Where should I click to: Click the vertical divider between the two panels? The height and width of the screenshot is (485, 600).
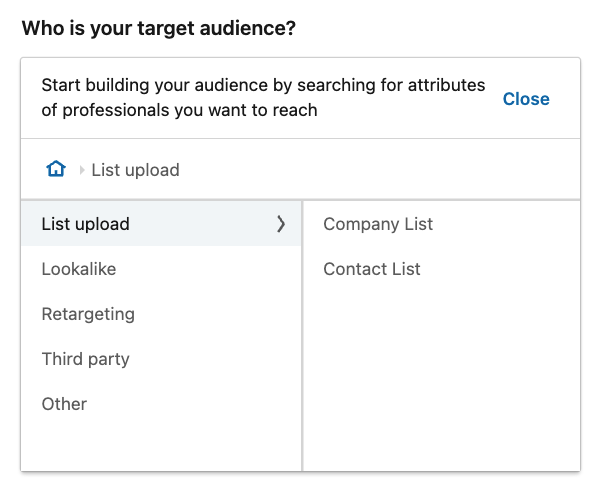302,336
